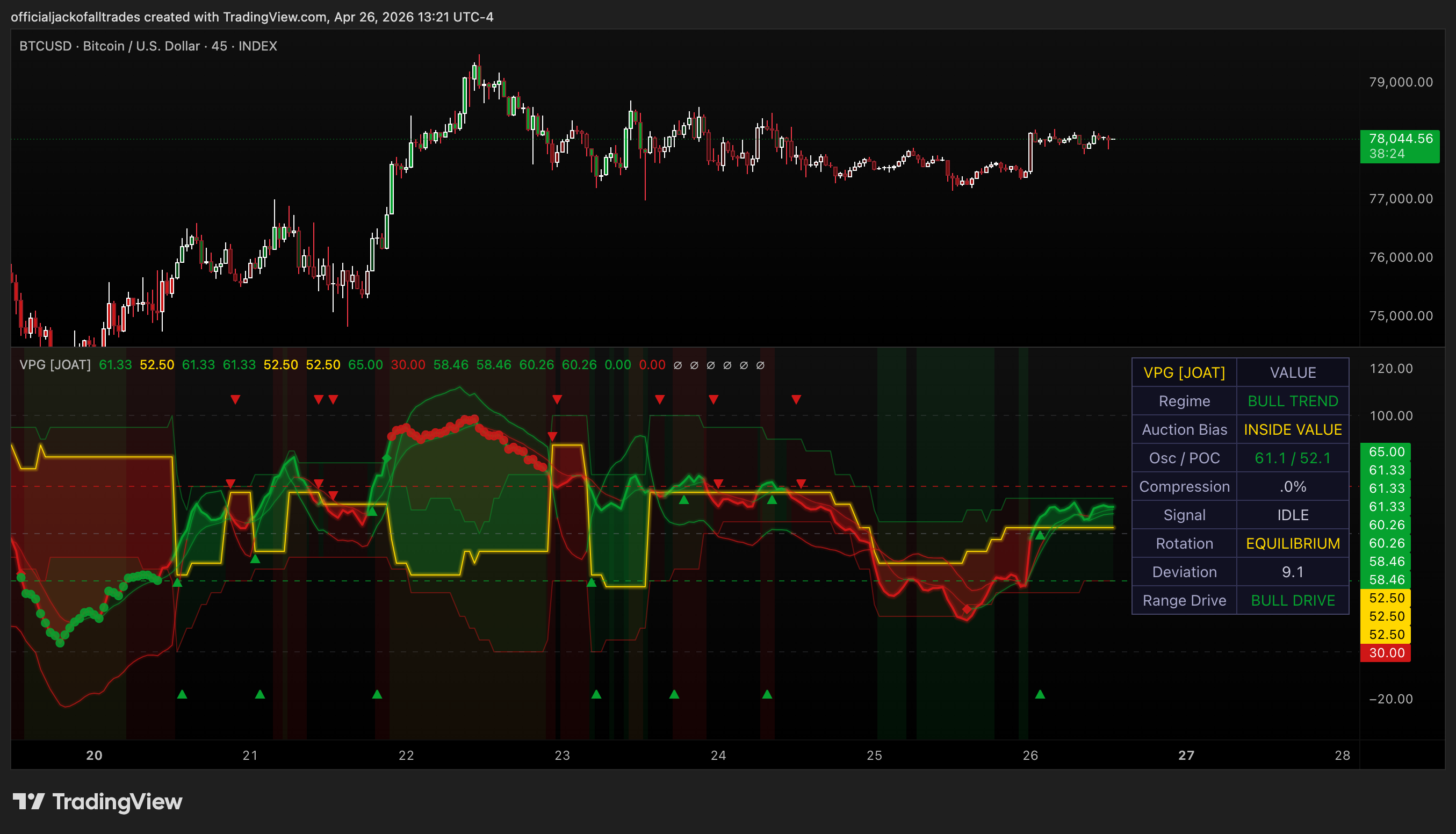Image resolution: width=1456 pixels, height=834 pixels.
Task: Click the officialjackofalltrades attribution header text
Action: (x=252, y=17)
